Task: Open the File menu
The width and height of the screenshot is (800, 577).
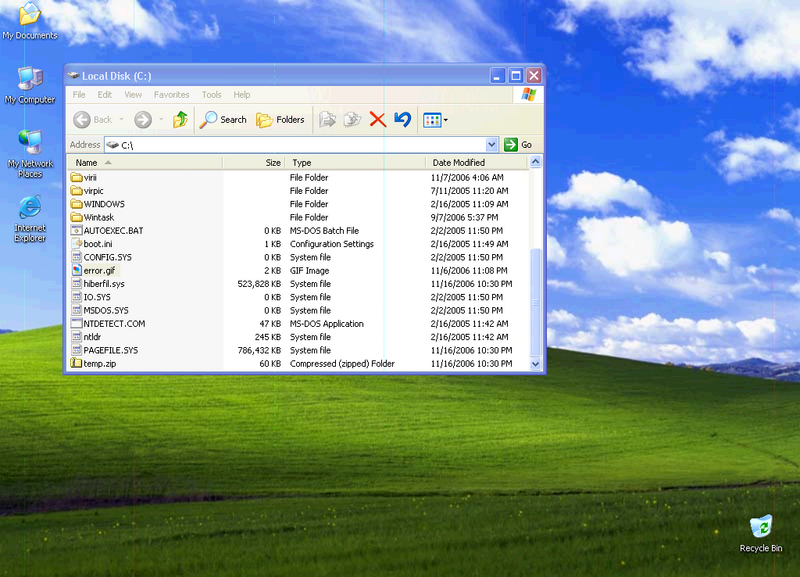Action: [x=79, y=95]
